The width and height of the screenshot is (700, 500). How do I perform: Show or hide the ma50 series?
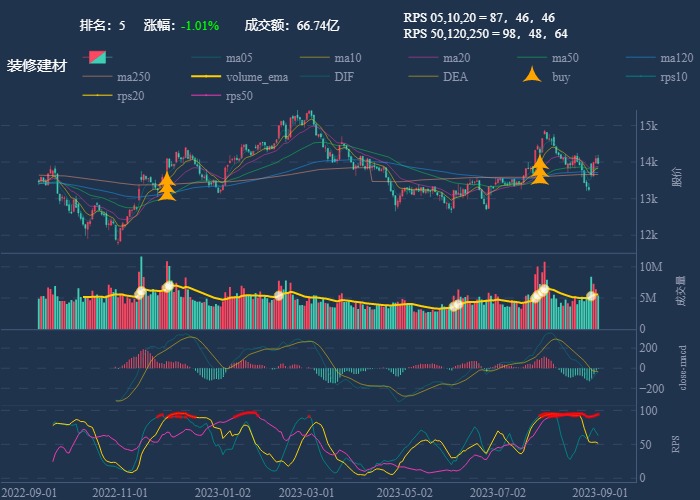click(564, 58)
